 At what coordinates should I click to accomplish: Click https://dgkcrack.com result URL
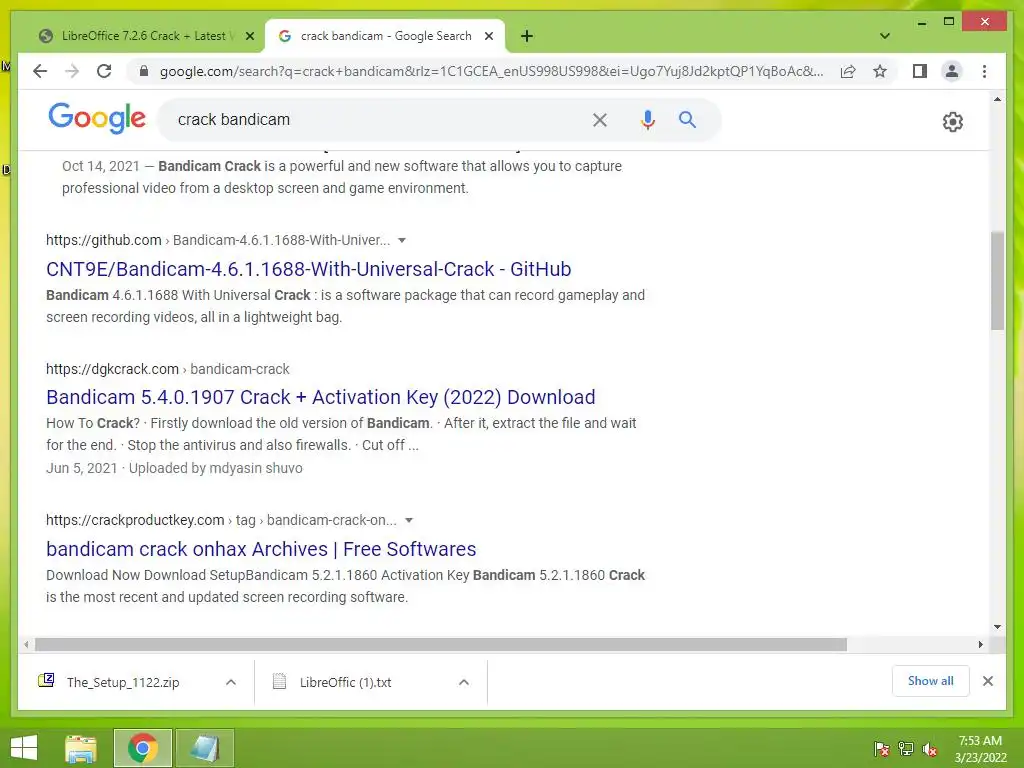[112, 369]
